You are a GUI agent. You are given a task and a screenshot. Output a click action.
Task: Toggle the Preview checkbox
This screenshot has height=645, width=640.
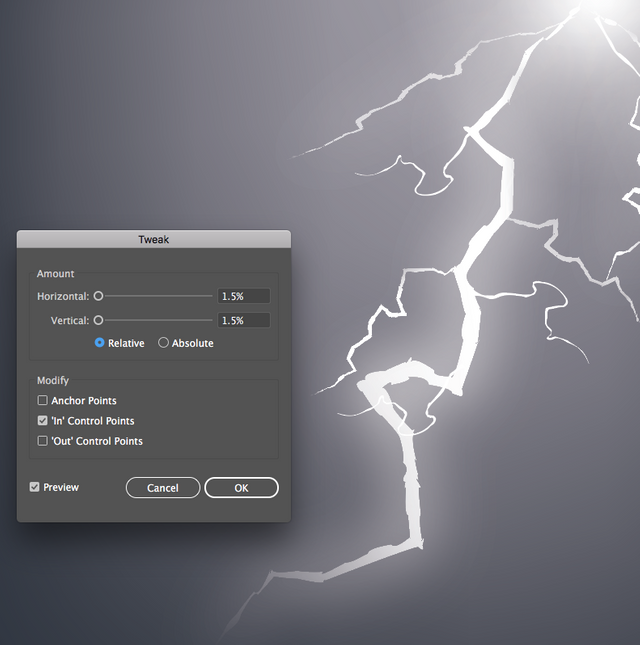(35, 487)
